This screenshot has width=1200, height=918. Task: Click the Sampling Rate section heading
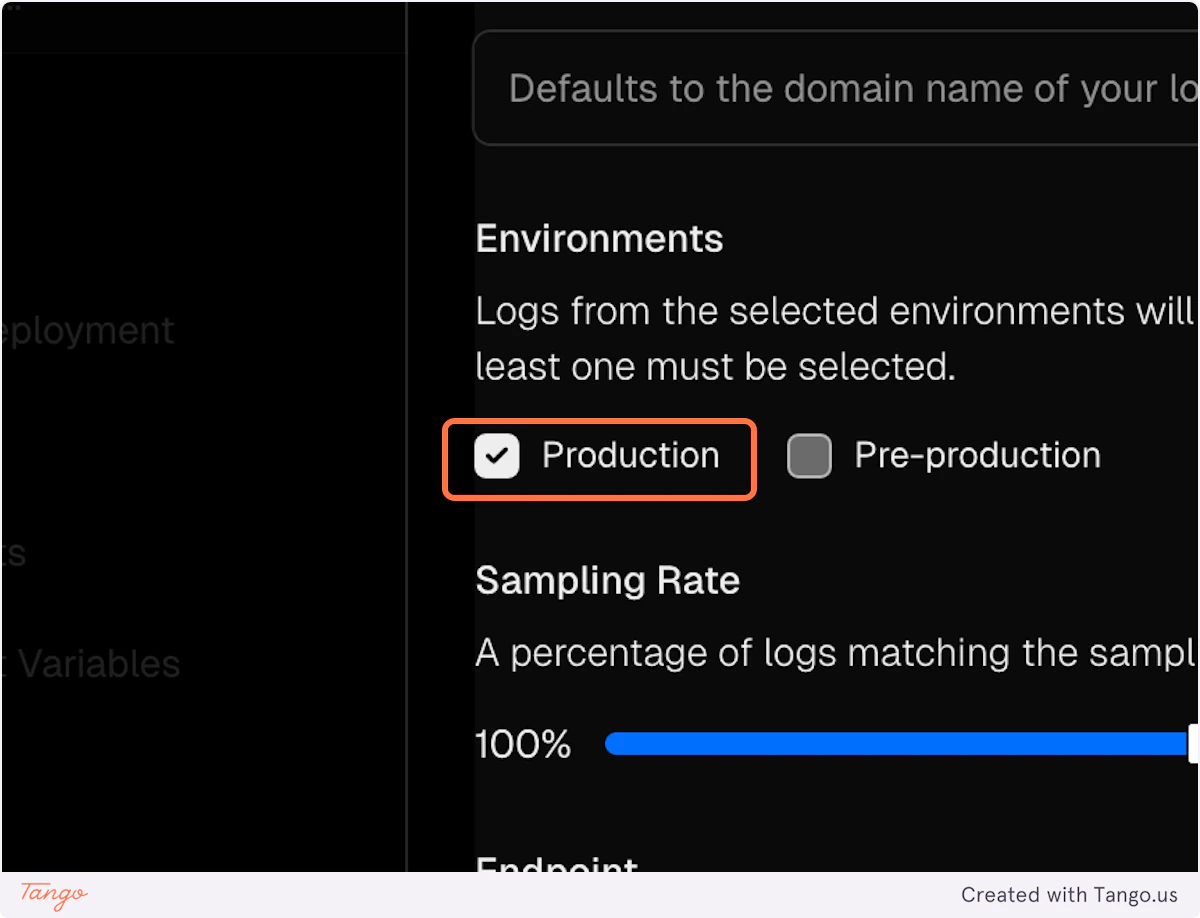pyautogui.click(x=607, y=580)
